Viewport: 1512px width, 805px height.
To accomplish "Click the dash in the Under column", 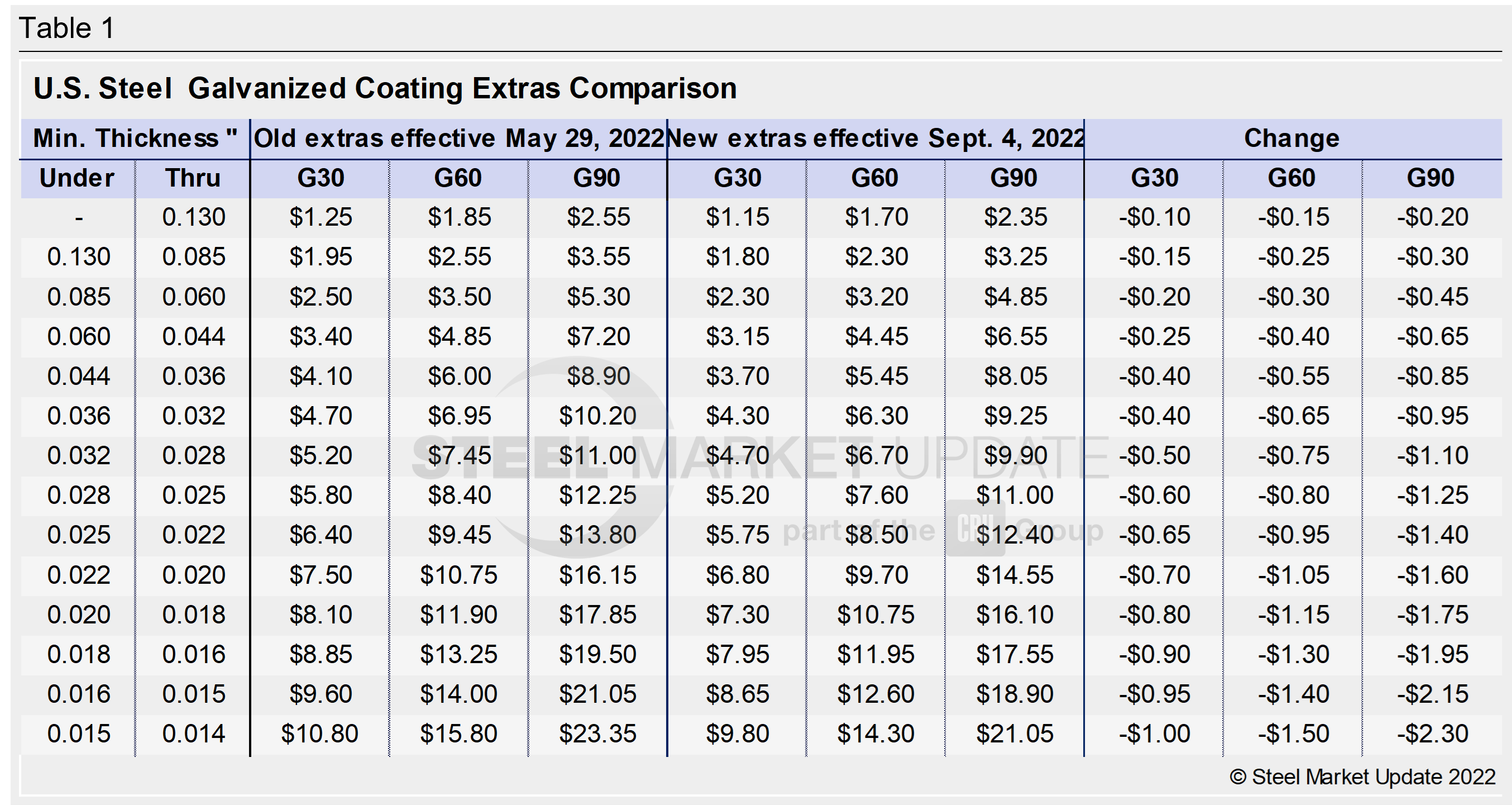I will [x=79, y=218].
